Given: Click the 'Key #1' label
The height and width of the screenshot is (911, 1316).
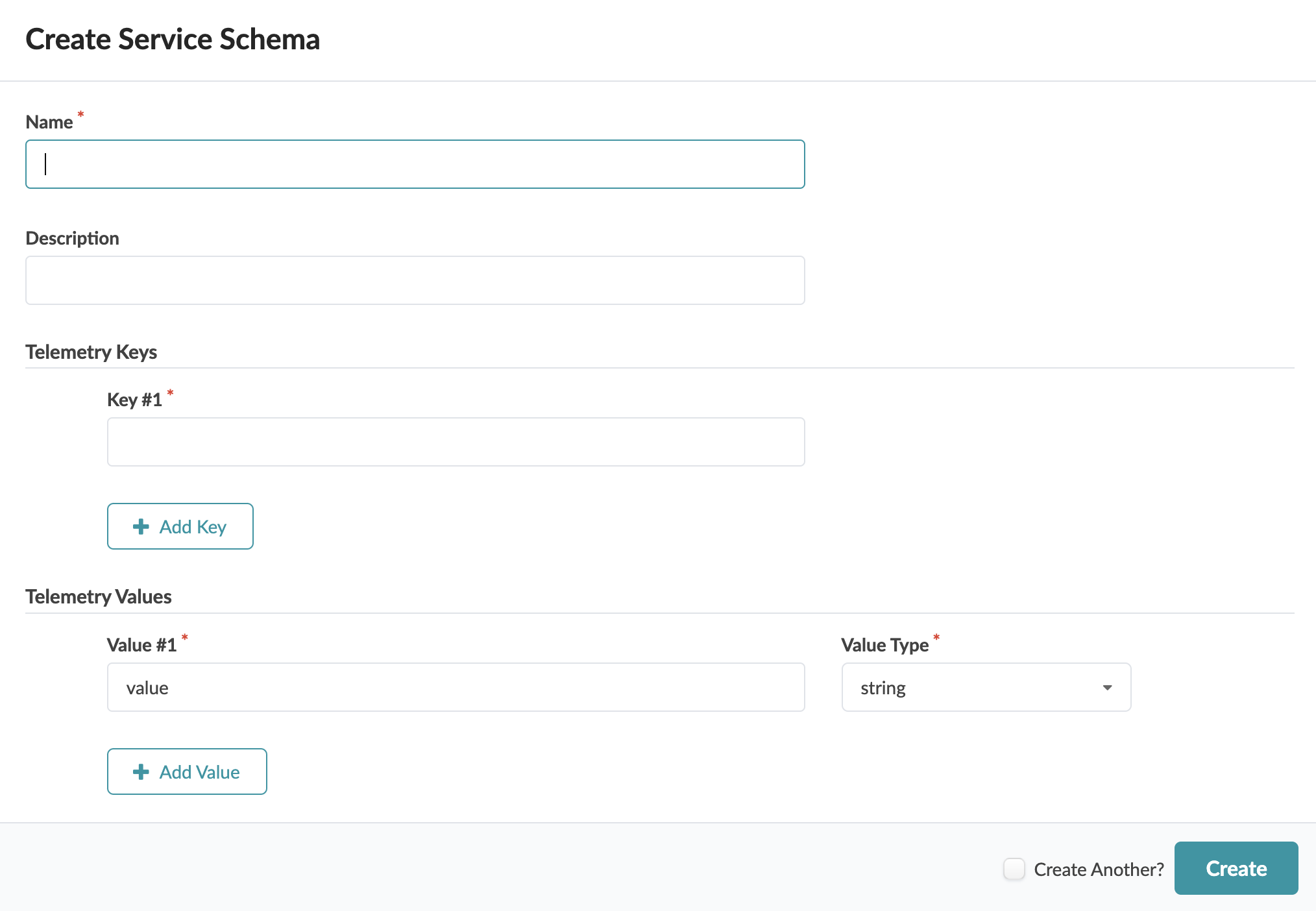Looking at the screenshot, I should tap(134, 400).
